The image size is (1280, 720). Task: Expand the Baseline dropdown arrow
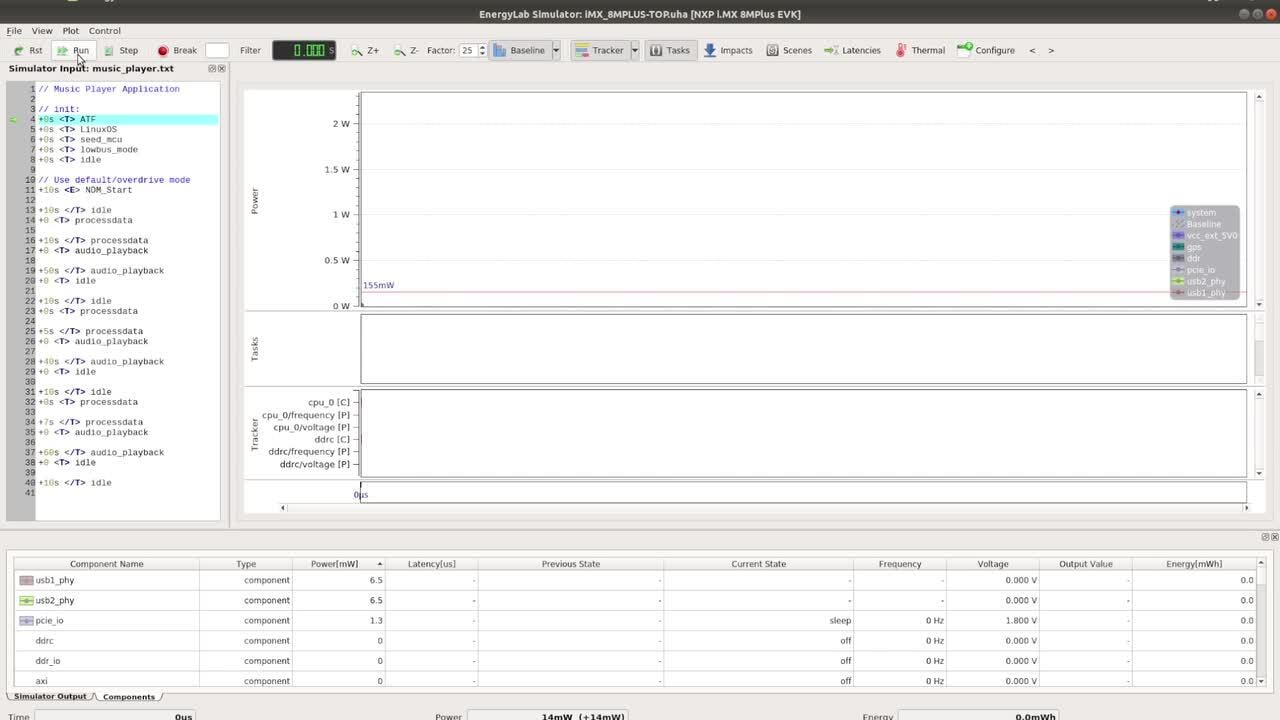(556, 50)
